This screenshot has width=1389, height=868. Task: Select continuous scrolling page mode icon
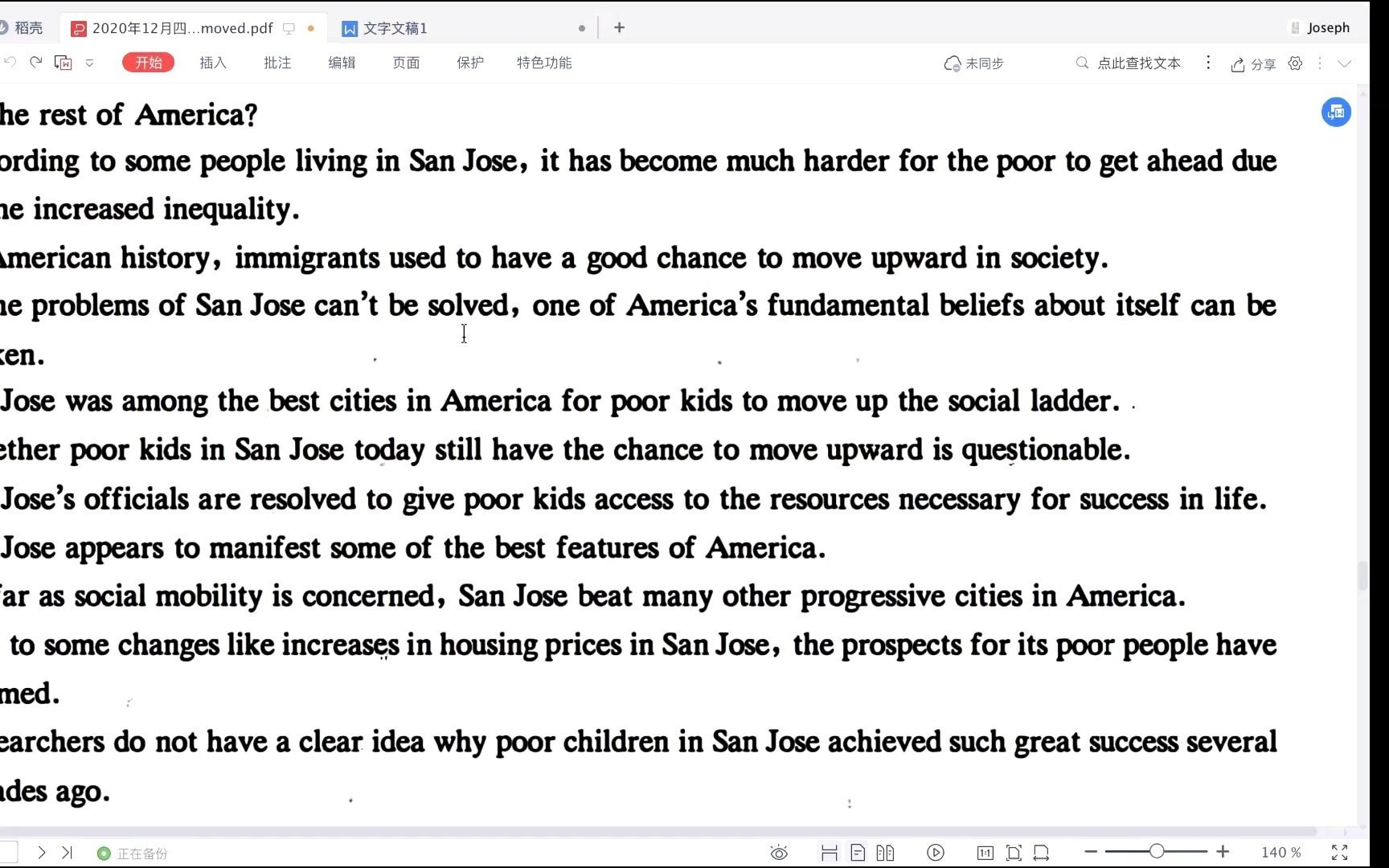point(830,853)
